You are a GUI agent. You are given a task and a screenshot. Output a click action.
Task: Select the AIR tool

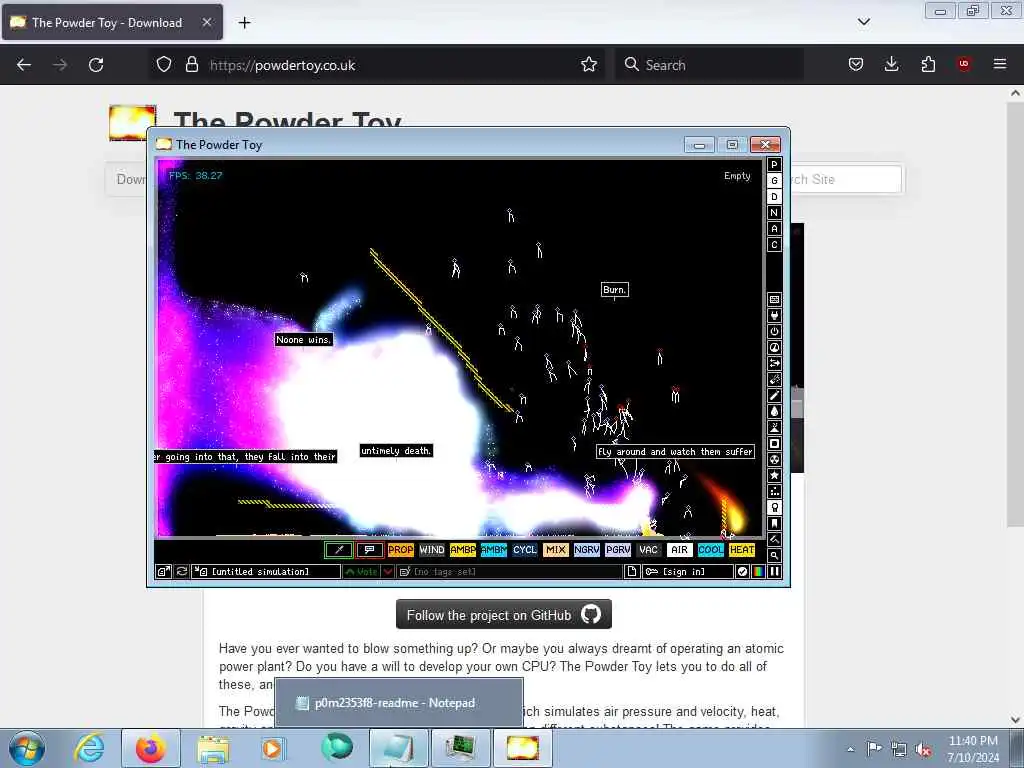(x=680, y=550)
